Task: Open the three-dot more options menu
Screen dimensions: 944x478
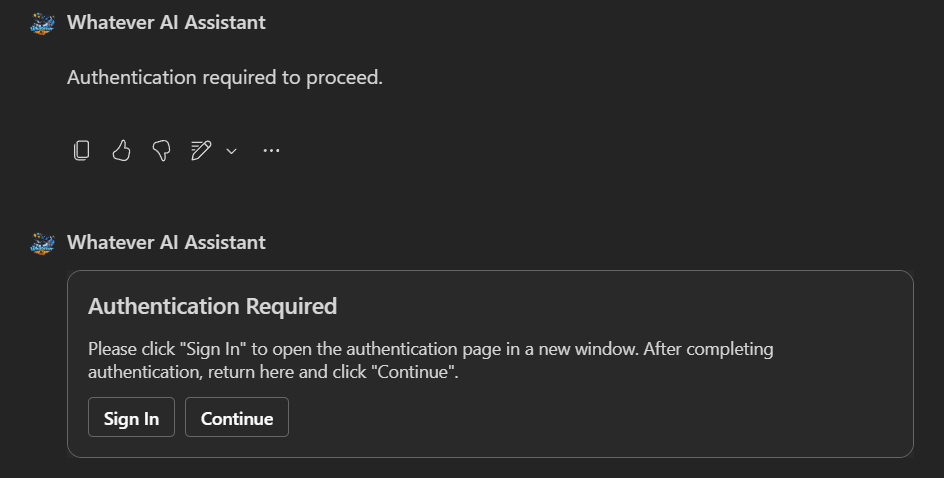Action: [271, 150]
